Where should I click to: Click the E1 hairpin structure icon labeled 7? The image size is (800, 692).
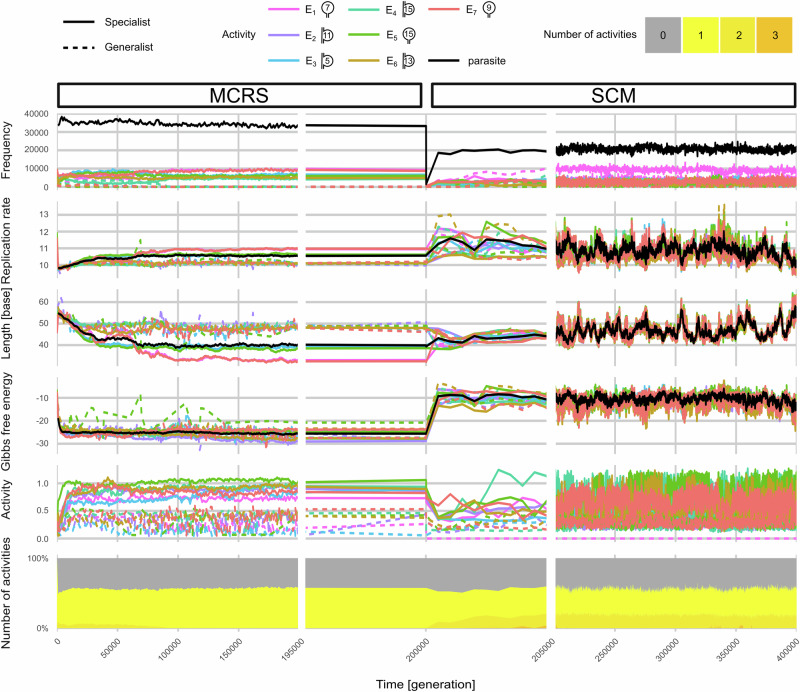click(329, 9)
